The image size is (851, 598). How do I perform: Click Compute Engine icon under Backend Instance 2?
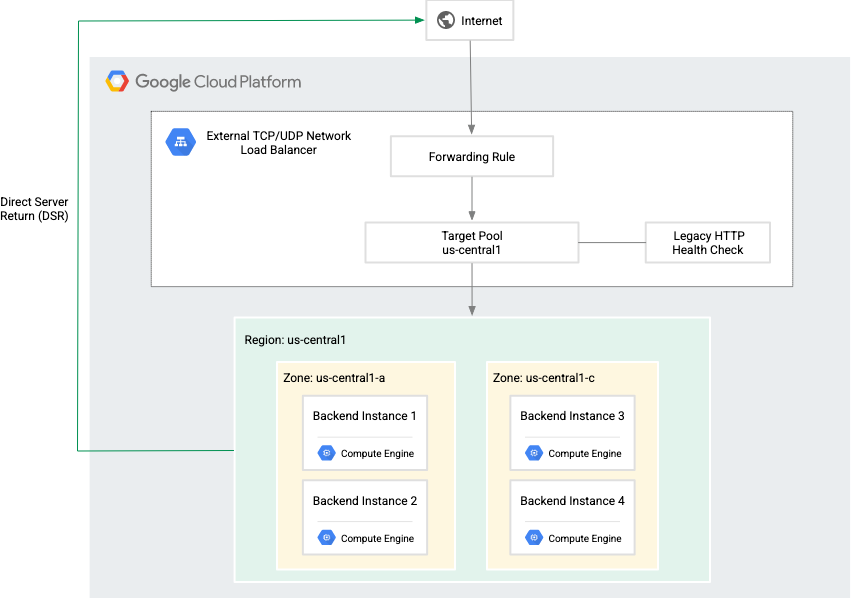pyautogui.click(x=326, y=538)
